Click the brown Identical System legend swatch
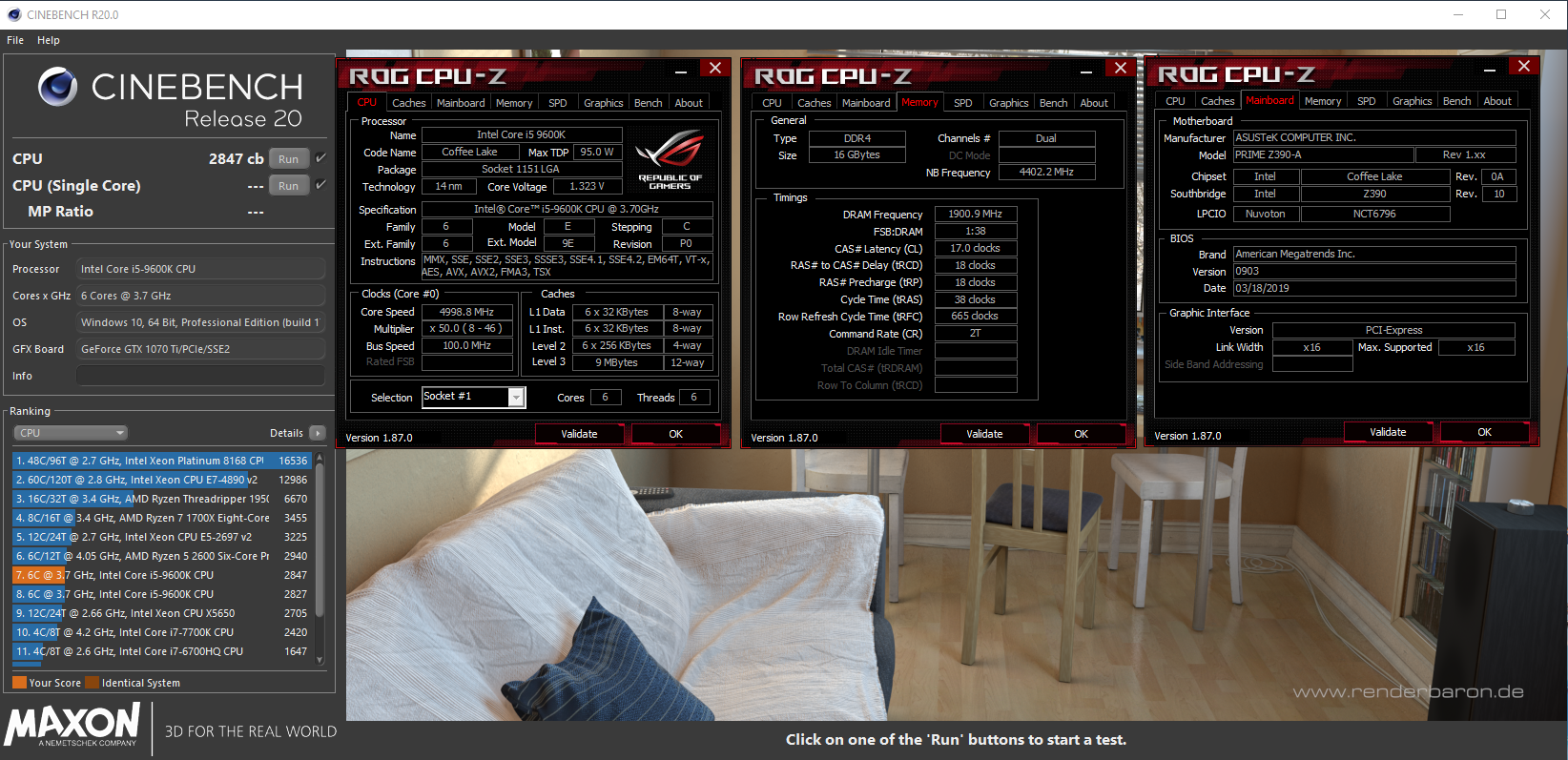The width and height of the screenshot is (1568, 760). click(93, 683)
